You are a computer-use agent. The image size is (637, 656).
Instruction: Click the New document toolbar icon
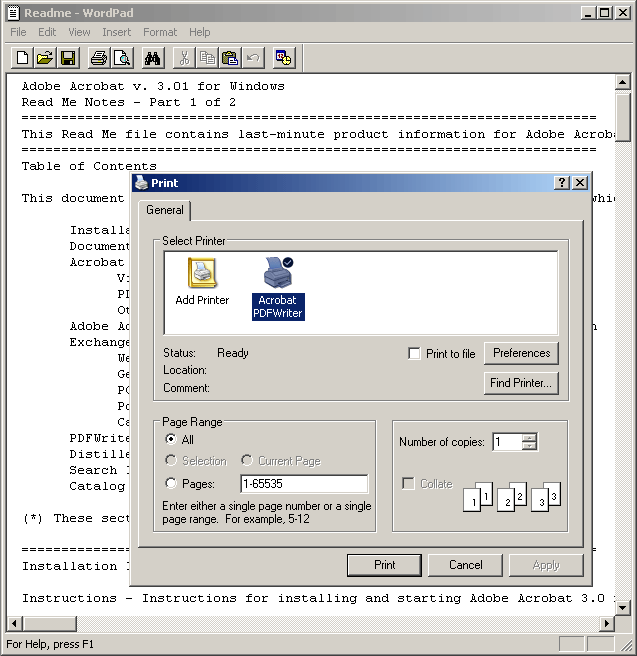(23, 58)
